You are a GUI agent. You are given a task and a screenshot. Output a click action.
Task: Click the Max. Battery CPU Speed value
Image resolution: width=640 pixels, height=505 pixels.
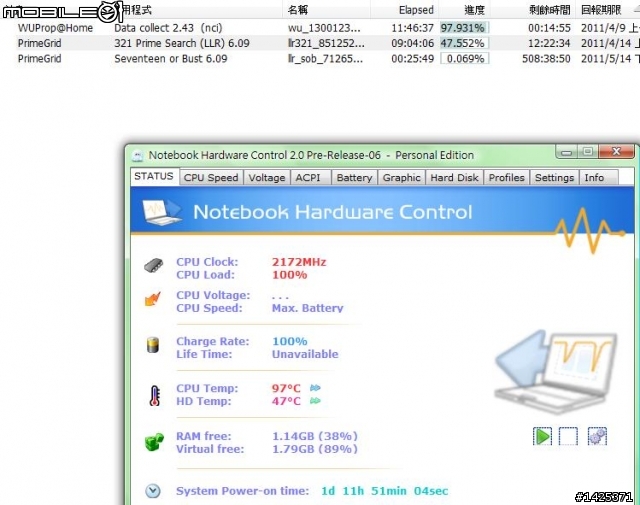tap(308, 308)
